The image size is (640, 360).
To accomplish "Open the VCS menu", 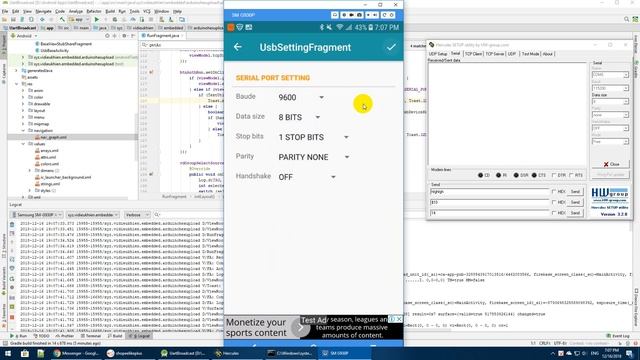I will [x=147, y=11].
